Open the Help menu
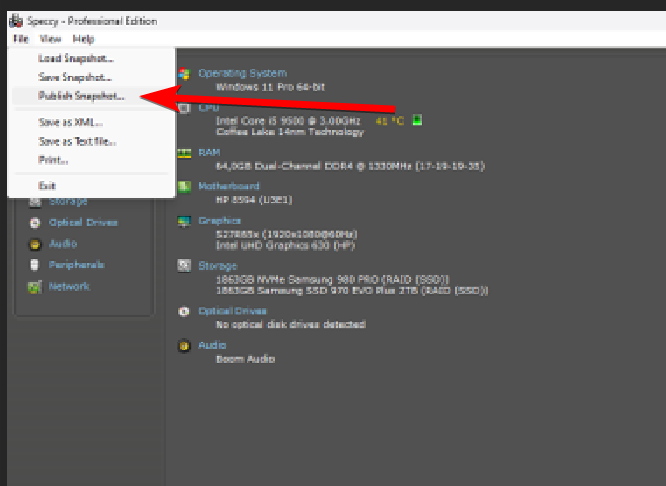The image size is (666, 486). coord(83,39)
